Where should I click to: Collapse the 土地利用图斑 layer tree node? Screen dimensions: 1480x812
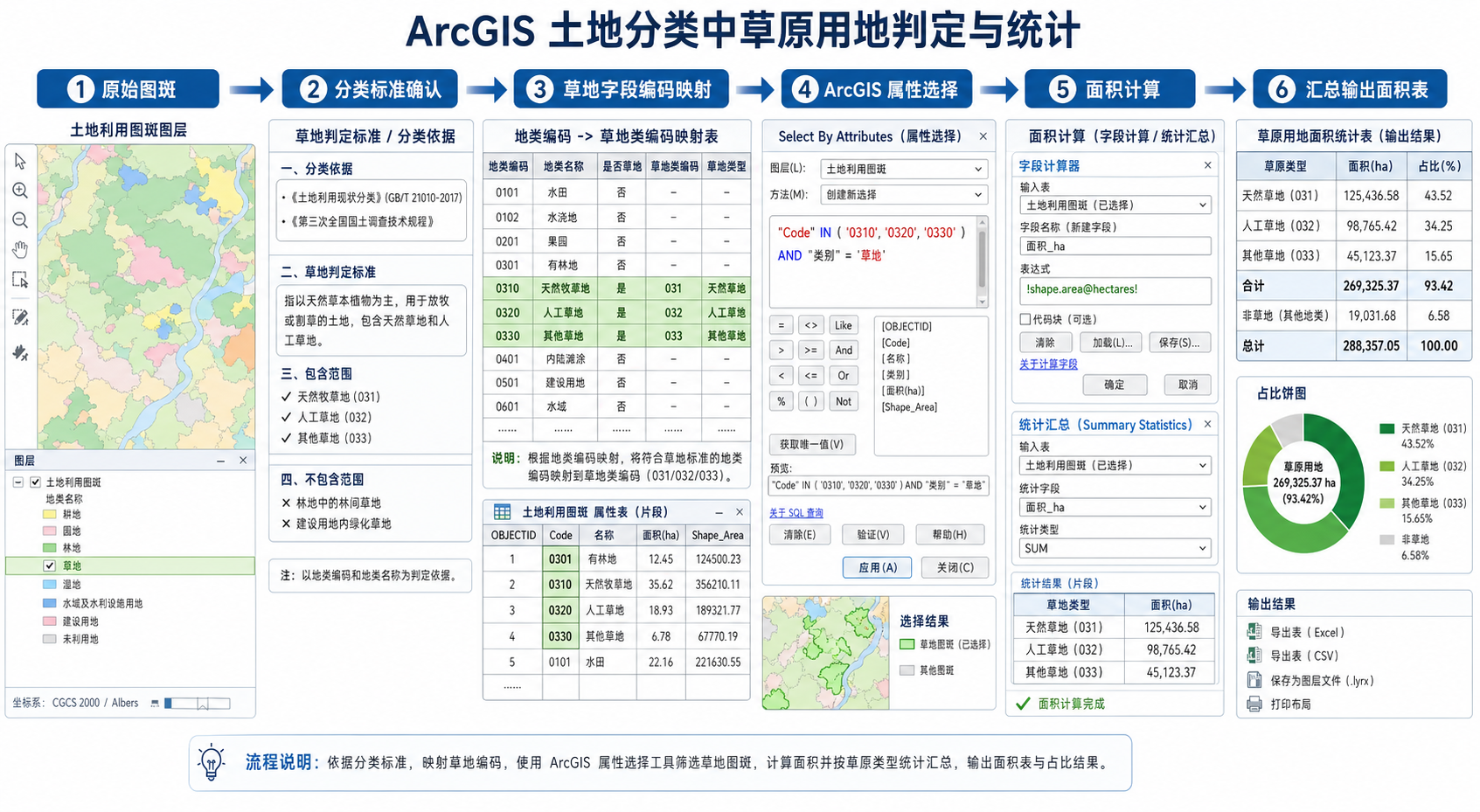tap(17, 482)
